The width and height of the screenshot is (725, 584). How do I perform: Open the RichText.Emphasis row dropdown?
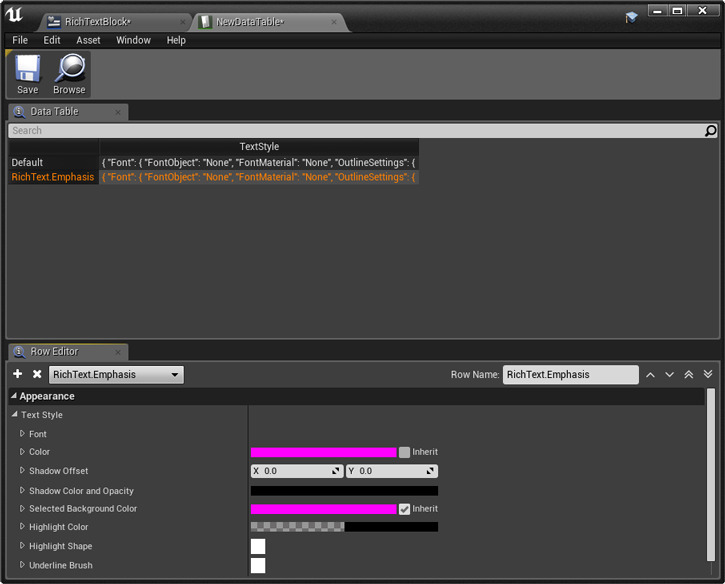pos(116,375)
